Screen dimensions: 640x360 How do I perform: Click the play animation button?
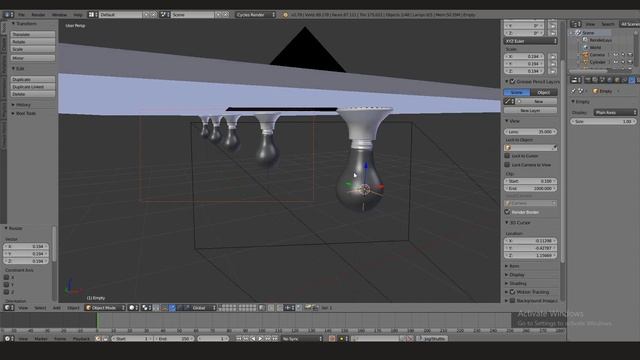[x=260, y=339]
